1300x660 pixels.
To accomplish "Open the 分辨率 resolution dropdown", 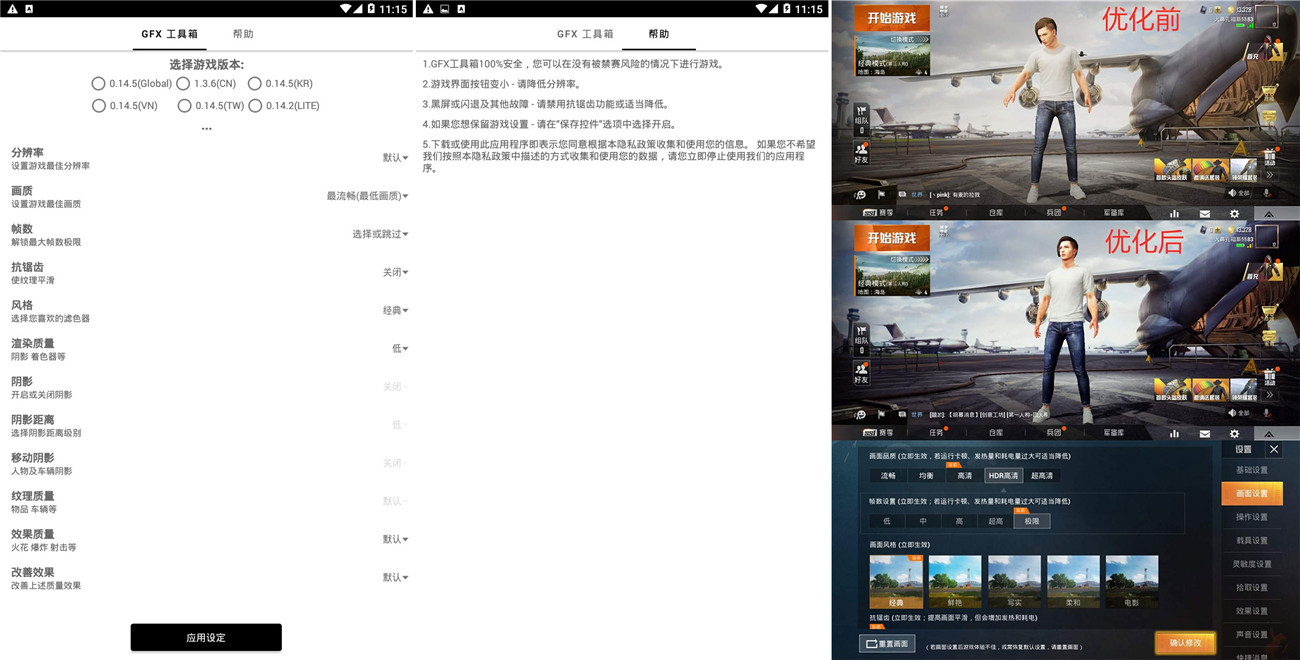I will pyautogui.click(x=393, y=157).
